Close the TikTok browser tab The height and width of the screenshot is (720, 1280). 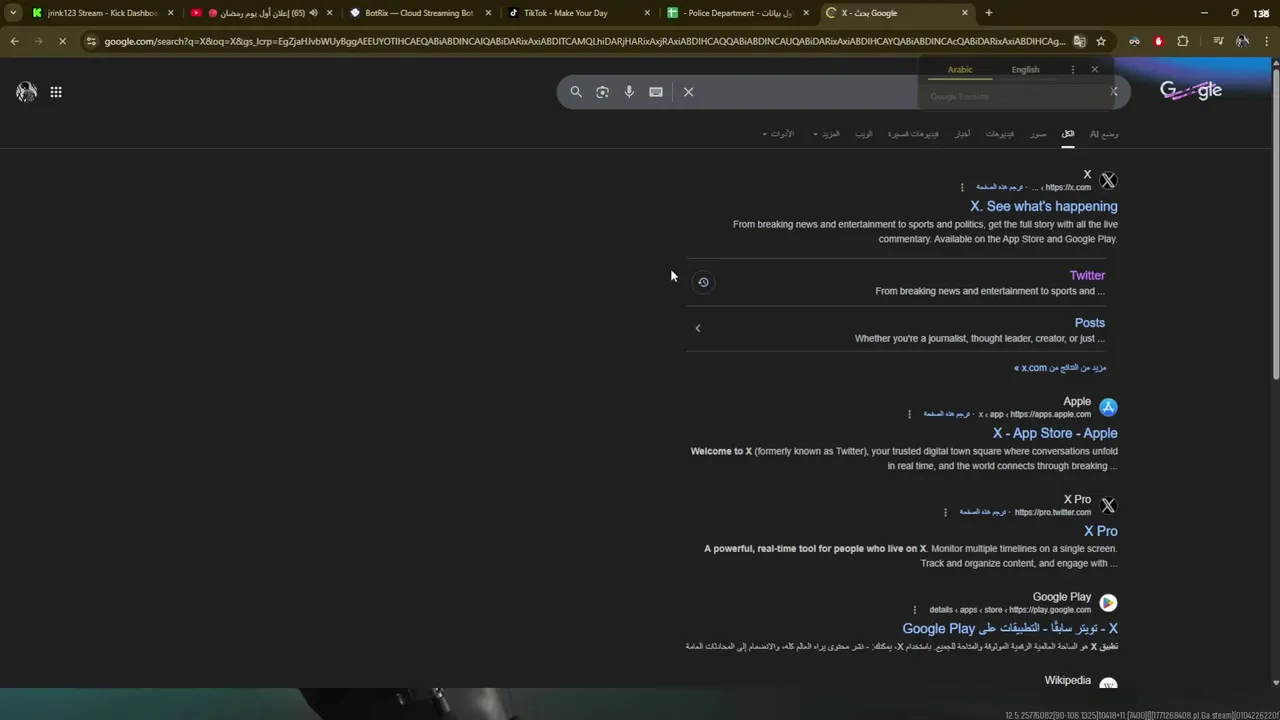(x=647, y=13)
